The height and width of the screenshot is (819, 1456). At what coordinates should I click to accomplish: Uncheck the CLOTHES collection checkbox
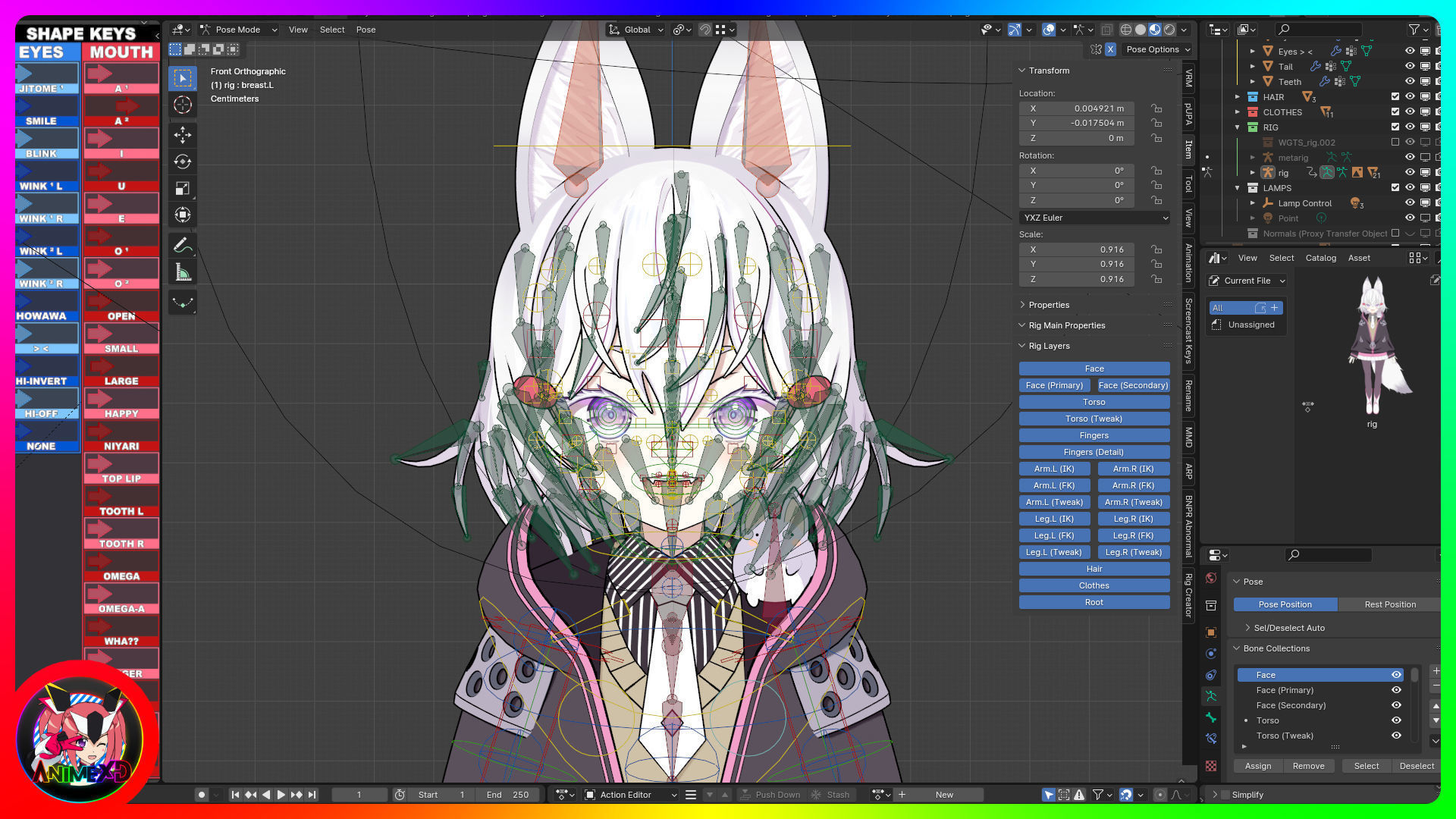pyautogui.click(x=1395, y=112)
